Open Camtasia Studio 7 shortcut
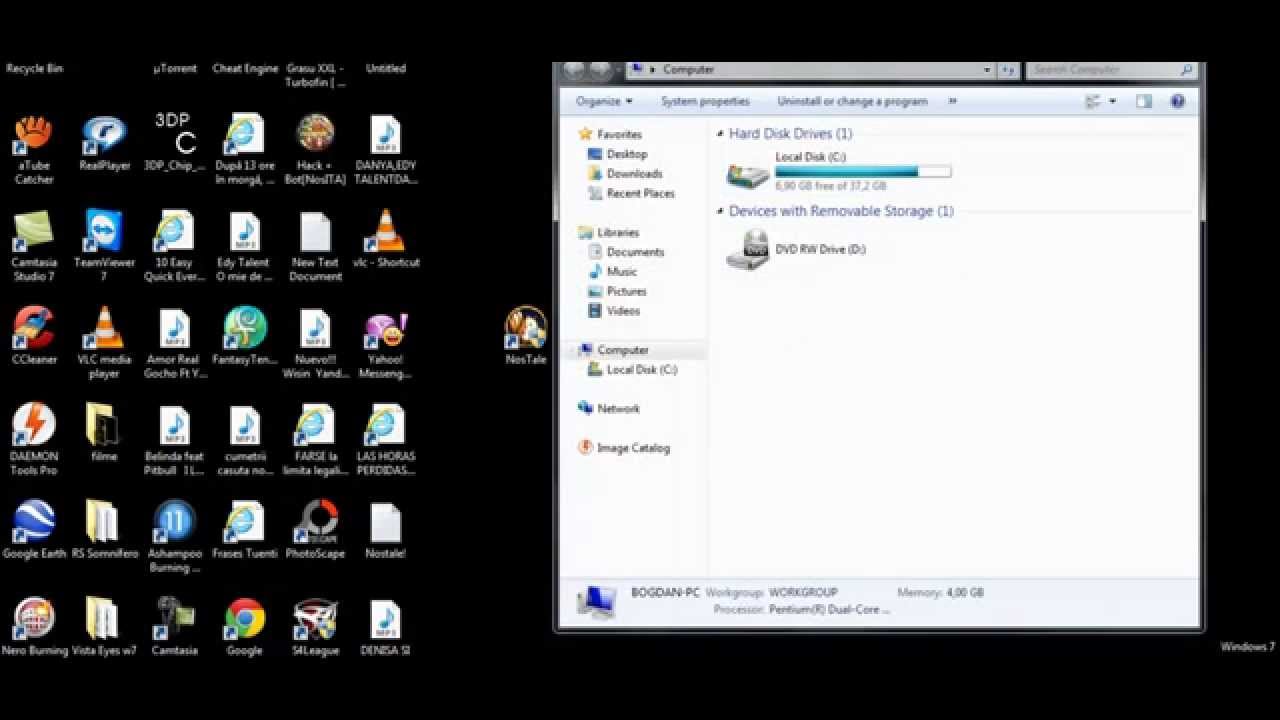The width and height of the screenshot is (1280, 720). 33,246
